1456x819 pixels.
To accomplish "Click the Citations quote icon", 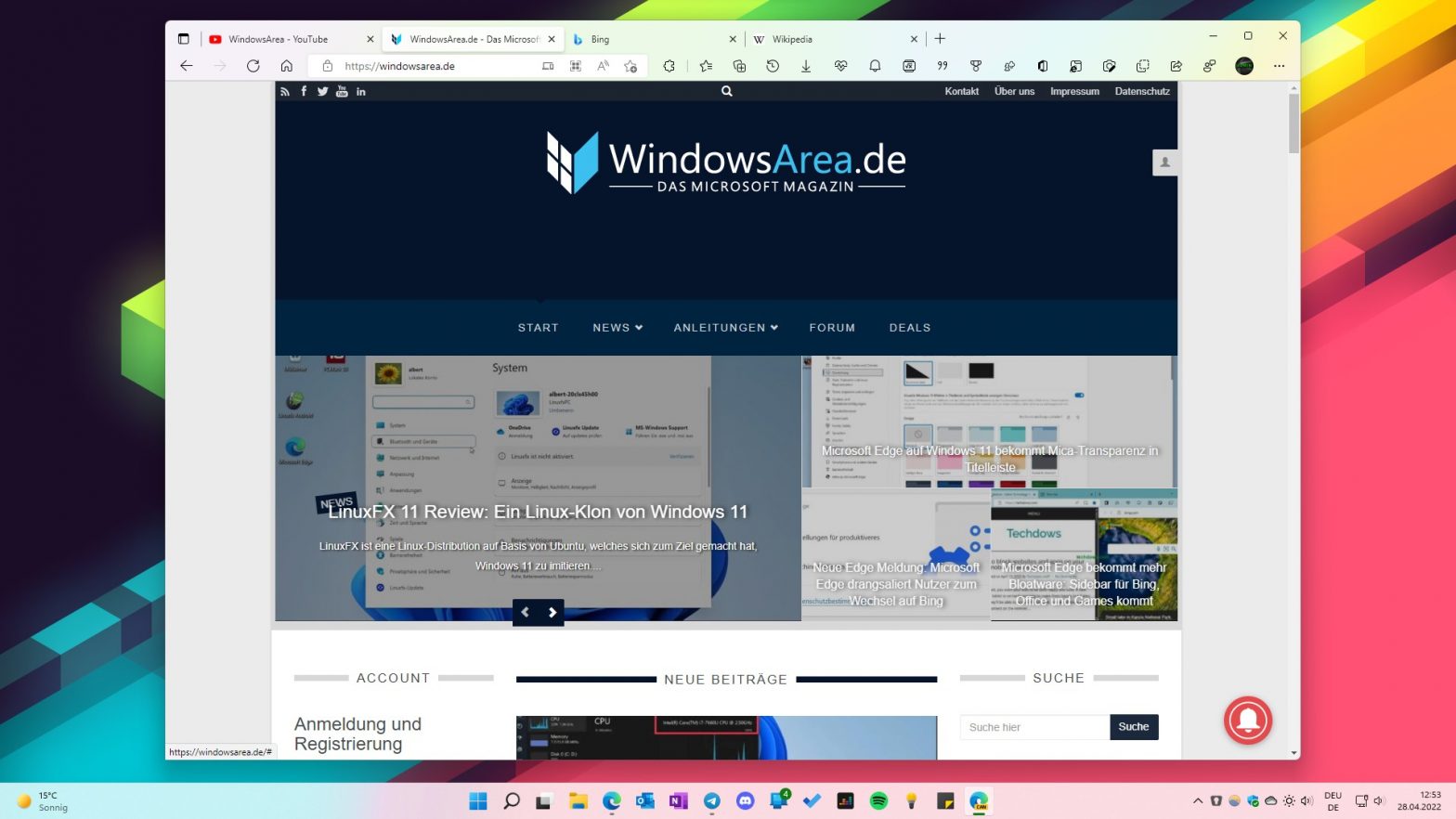I will (942, 66).
